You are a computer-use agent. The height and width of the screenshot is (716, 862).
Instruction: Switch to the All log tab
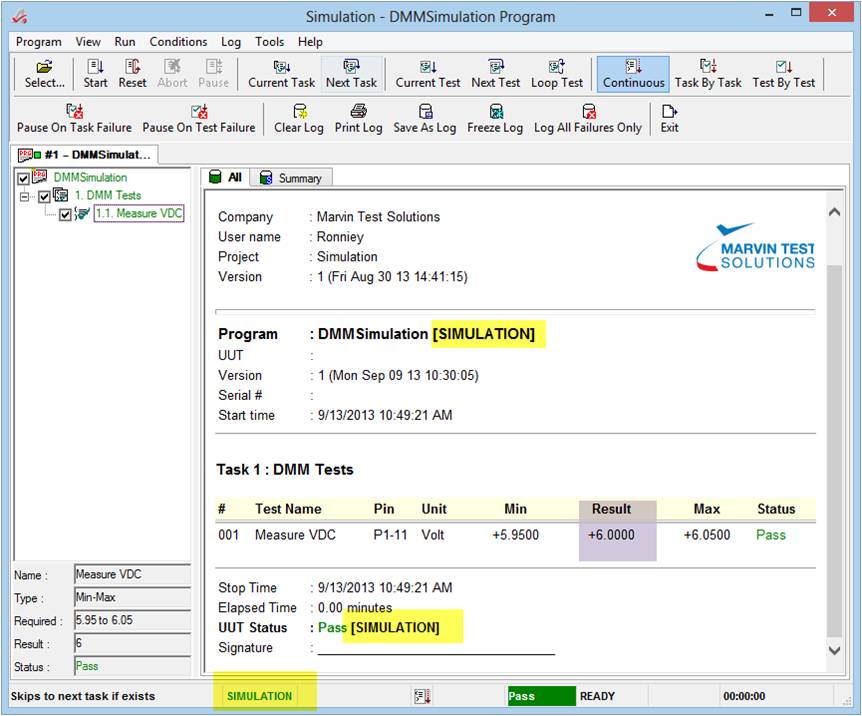point(226,177)
